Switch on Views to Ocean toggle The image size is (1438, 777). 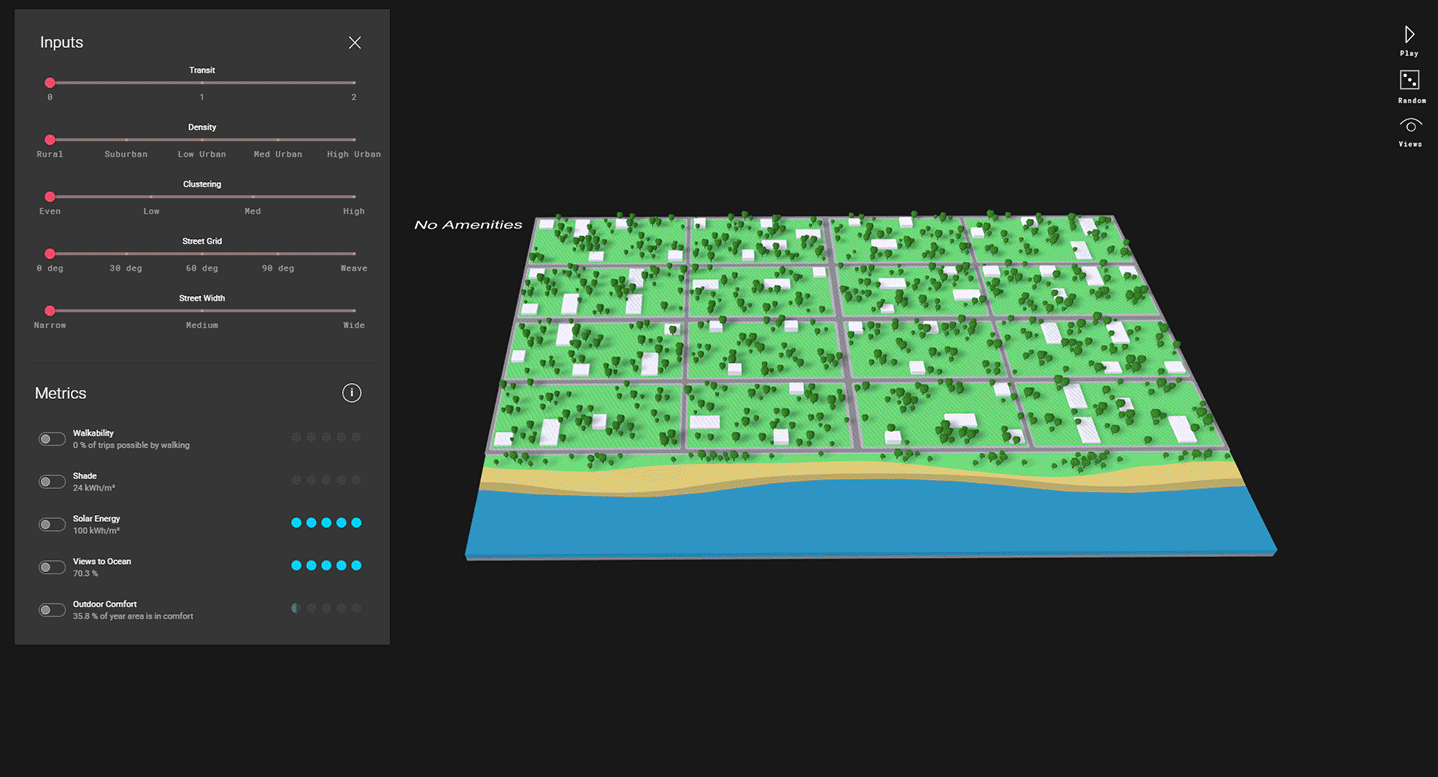[x=52, y=567]
